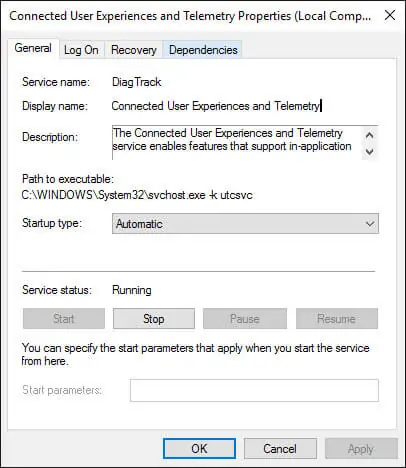This screenshot has height=468, width=406.
Task: Click inside the Description text box
Action: coord(237,143)
